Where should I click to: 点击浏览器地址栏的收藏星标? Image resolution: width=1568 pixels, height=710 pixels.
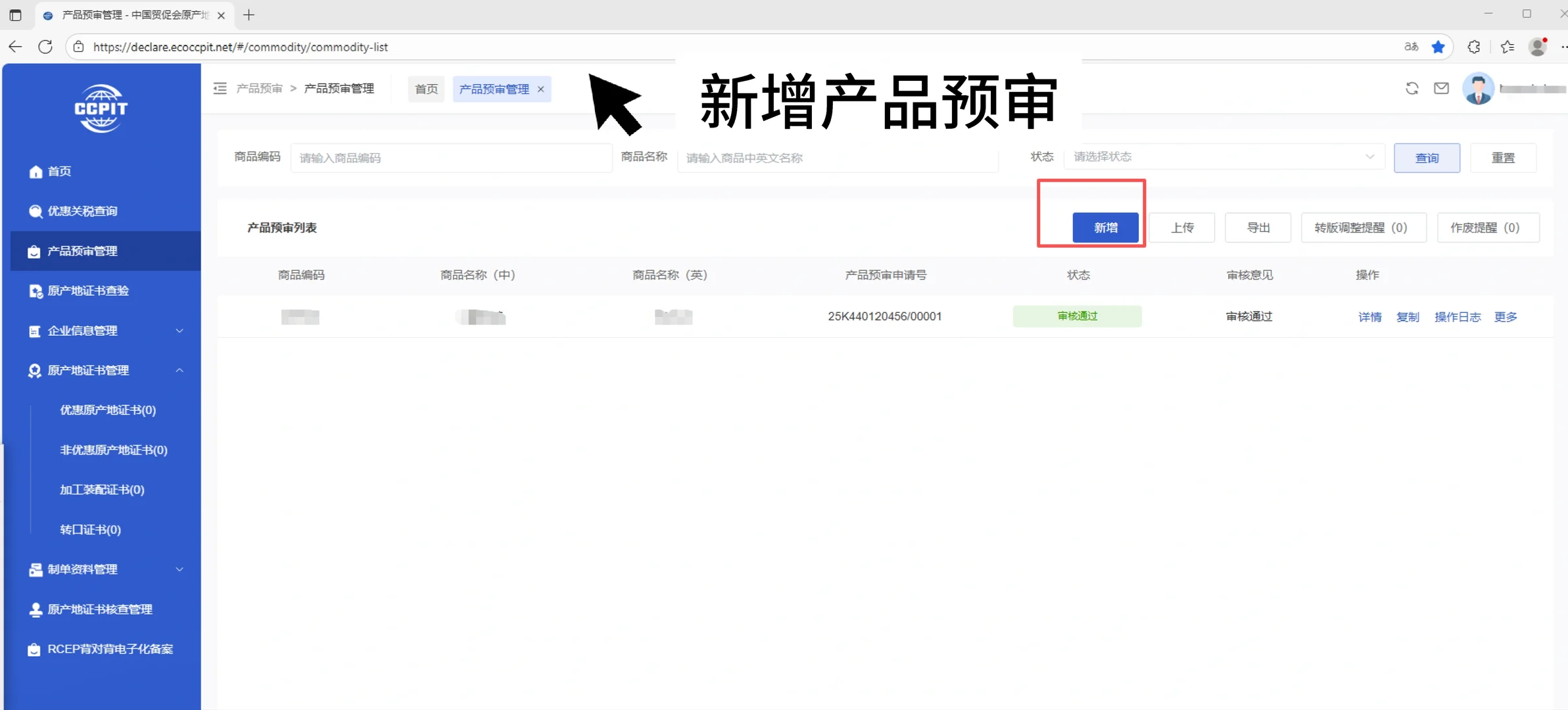click(x=1438, y=47)
